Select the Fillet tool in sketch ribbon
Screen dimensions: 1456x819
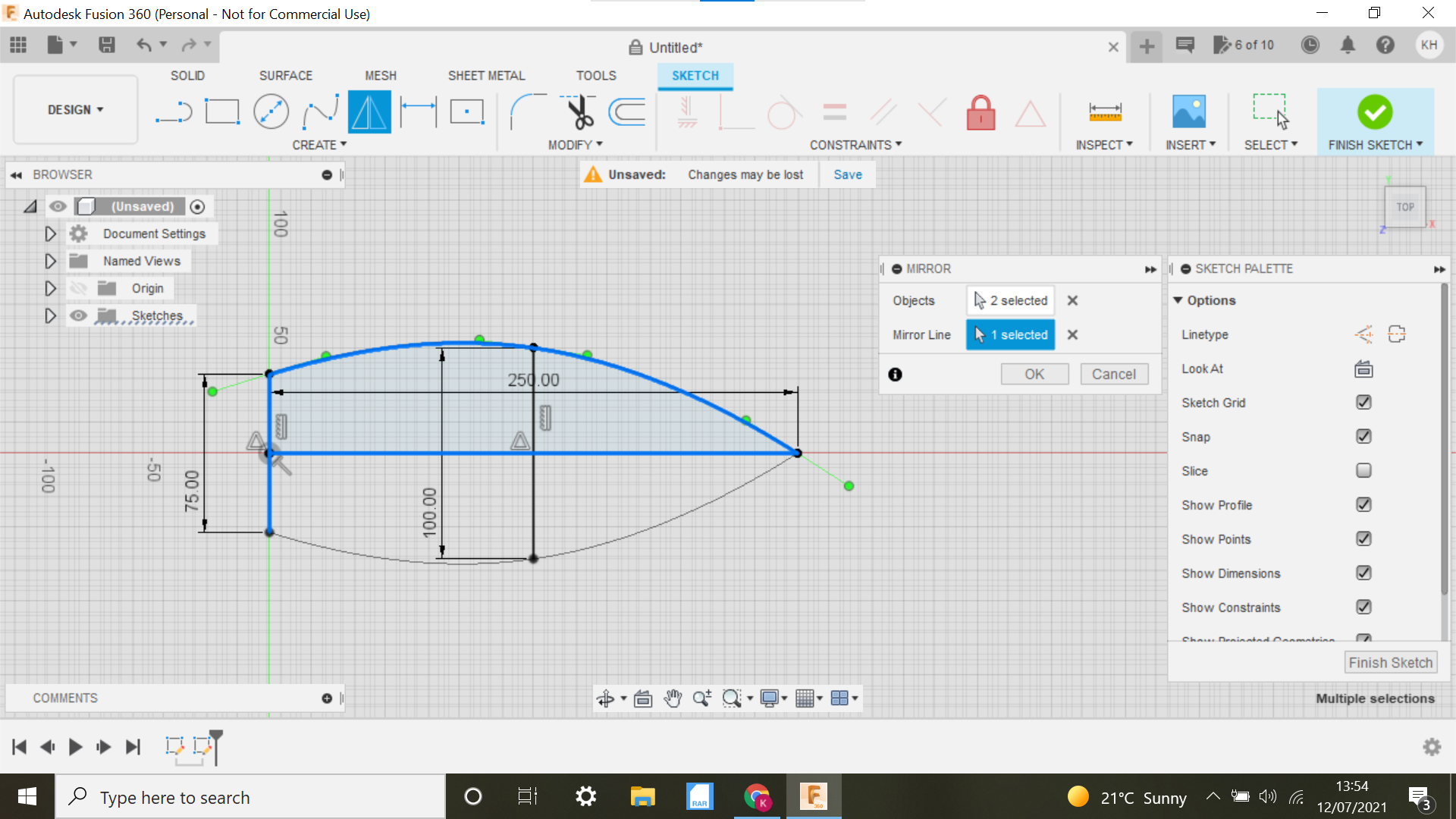[x=523, y=111]
